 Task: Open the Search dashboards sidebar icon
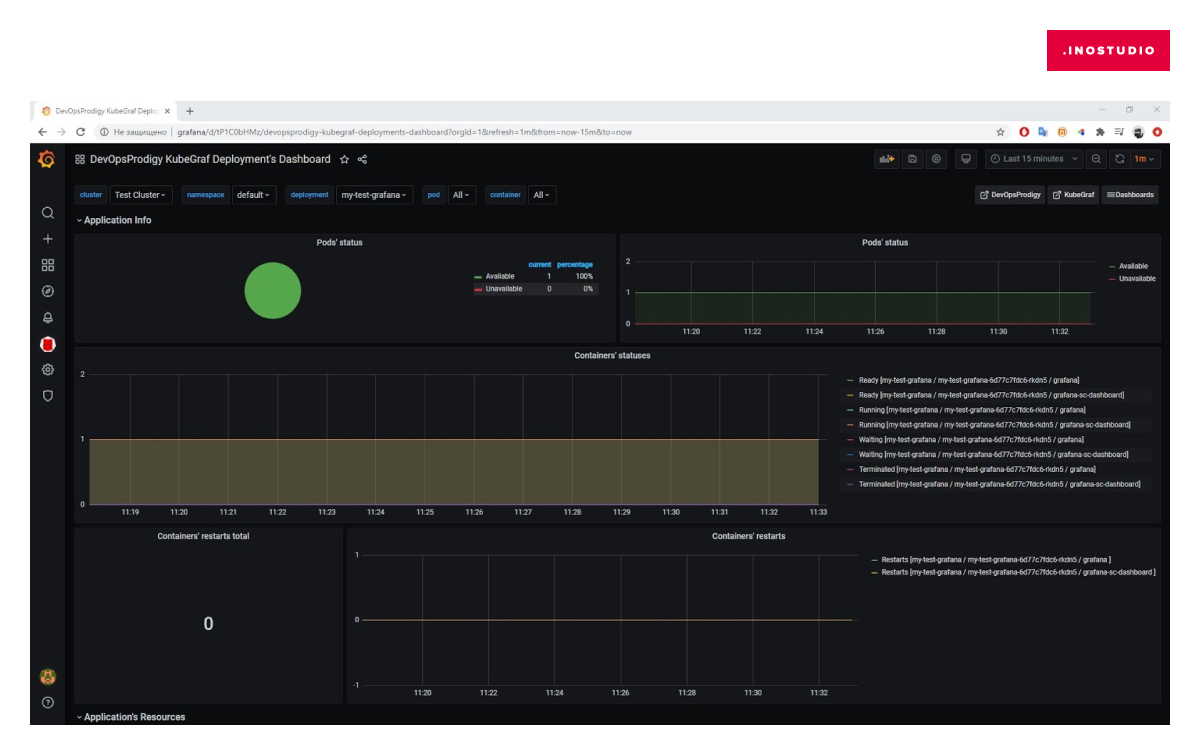click(x=47, y=213)
